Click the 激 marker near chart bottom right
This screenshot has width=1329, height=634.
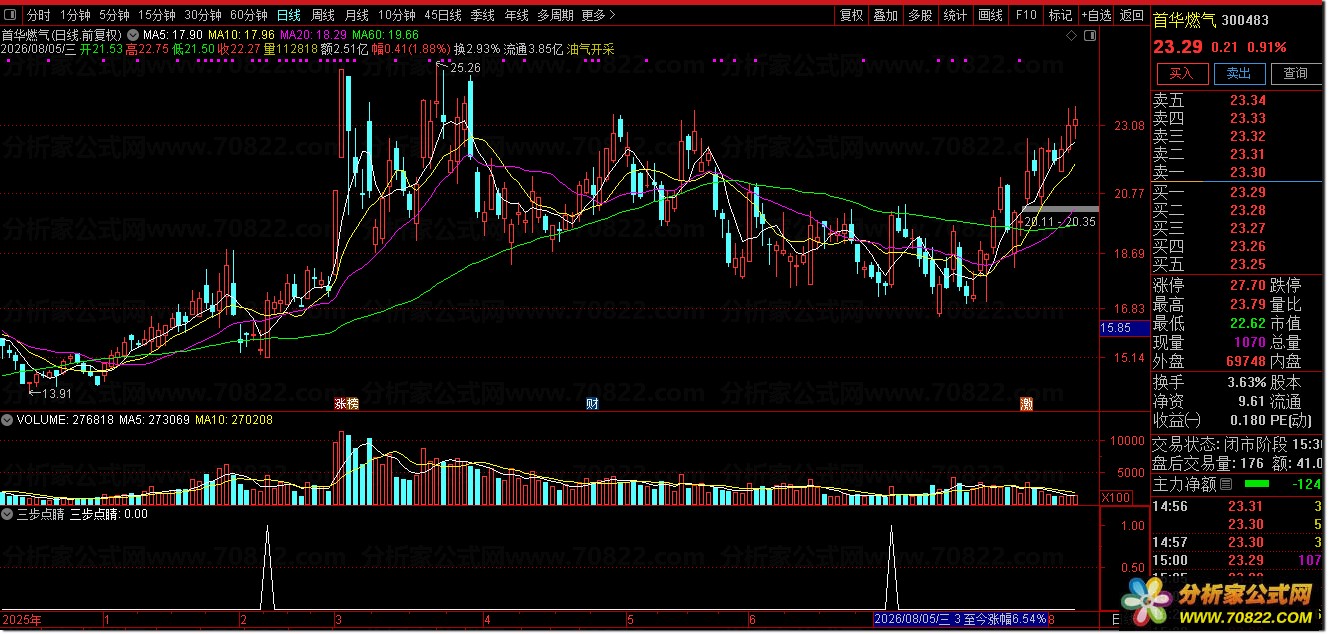click(1026, 403)
